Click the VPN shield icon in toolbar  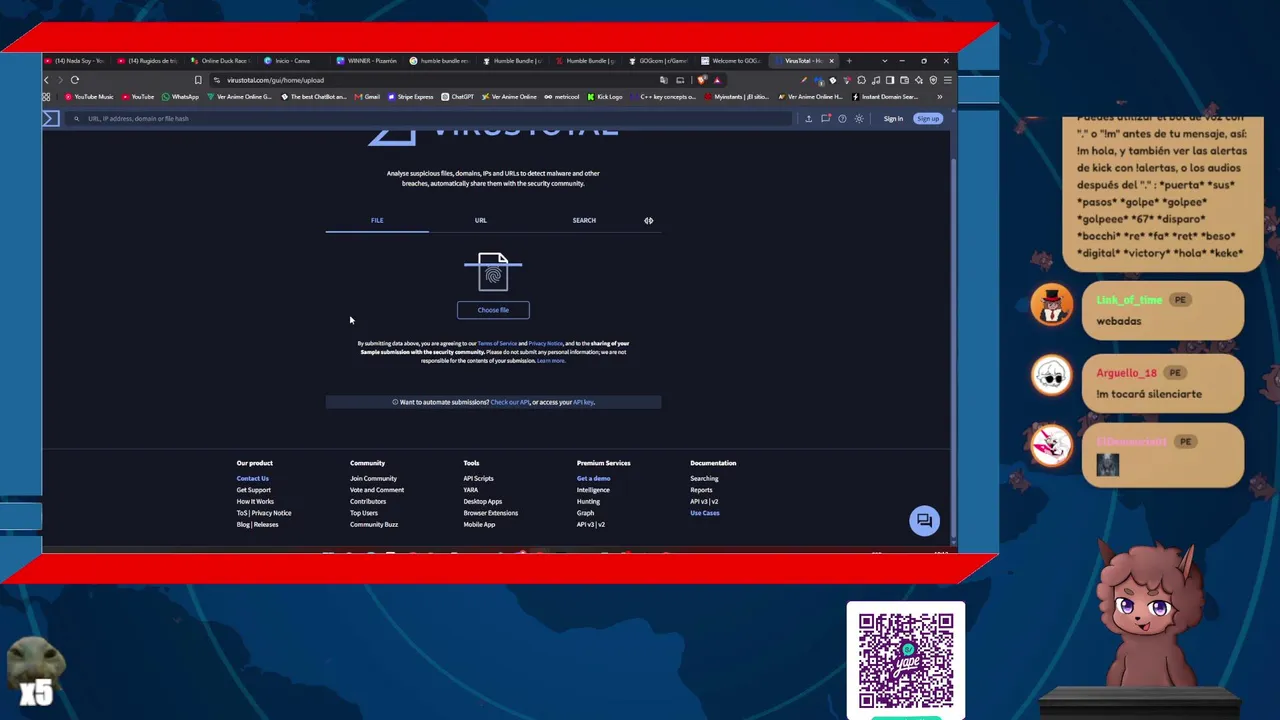coord(933,80)
